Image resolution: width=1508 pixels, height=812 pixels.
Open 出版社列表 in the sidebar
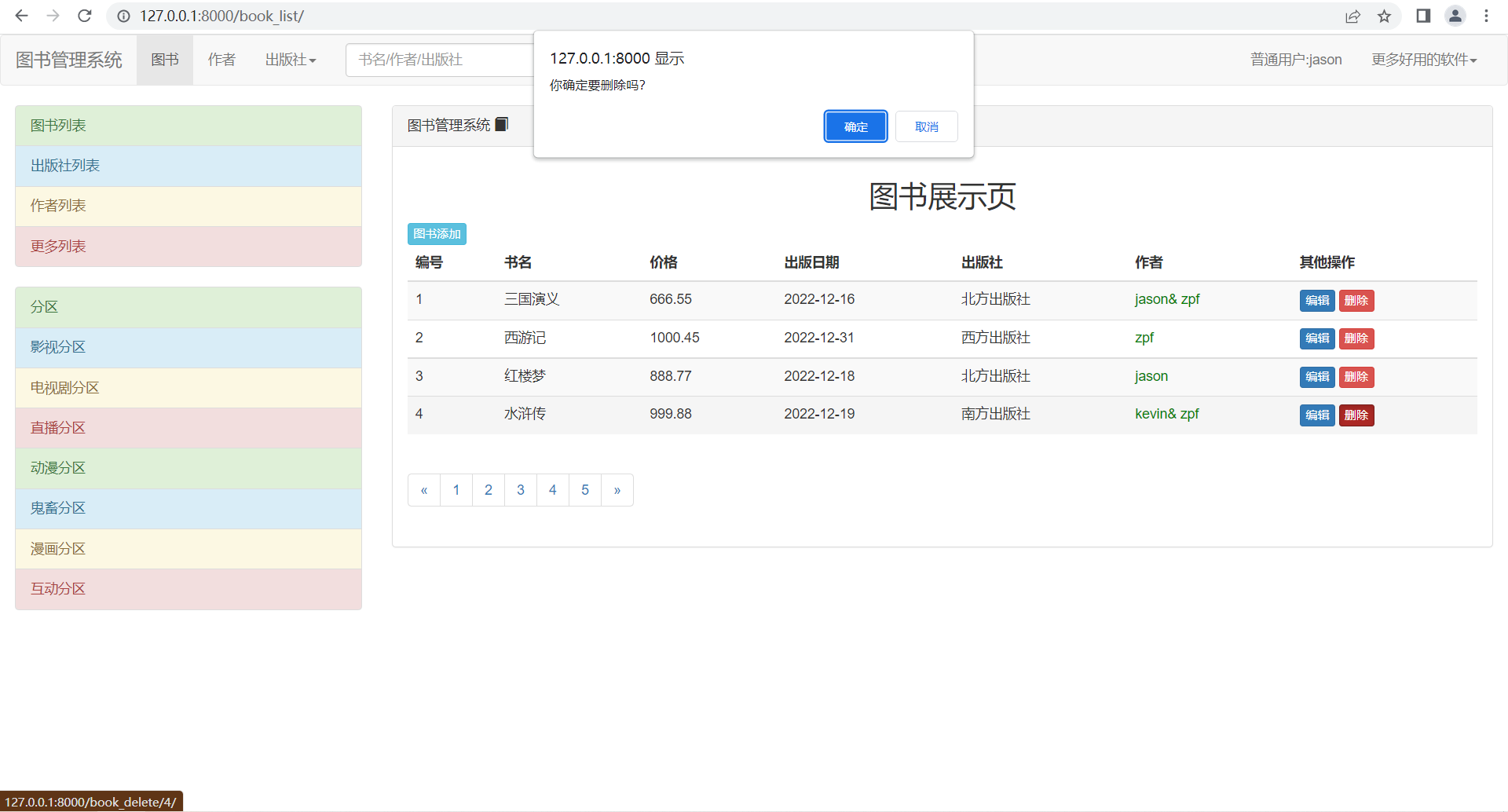[x=188, y=166]
